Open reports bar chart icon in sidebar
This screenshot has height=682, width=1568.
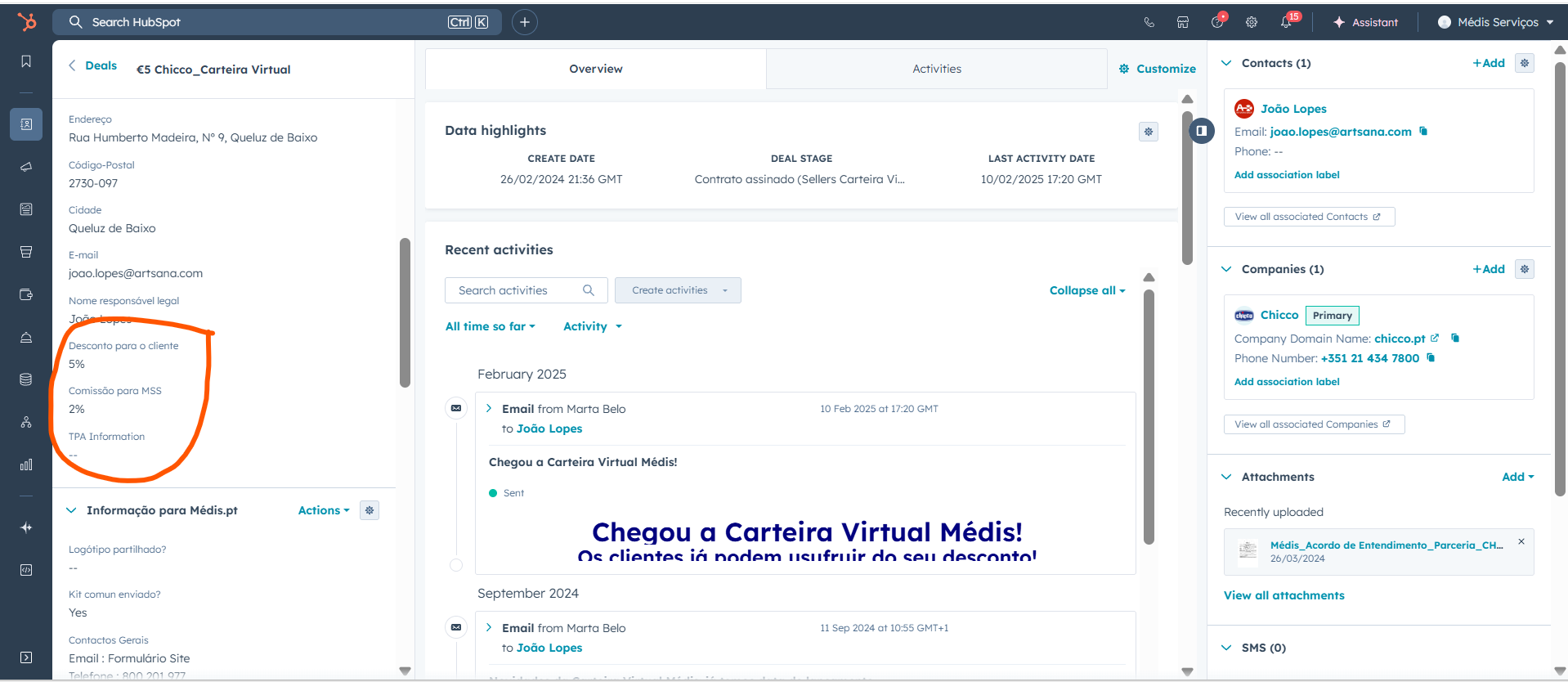26,464
